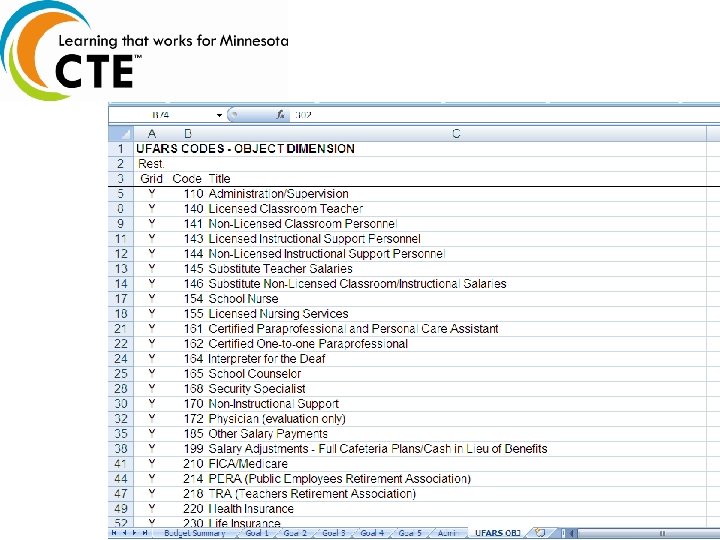Switch to the Budget Summary sheet tab

coord(195,533)
